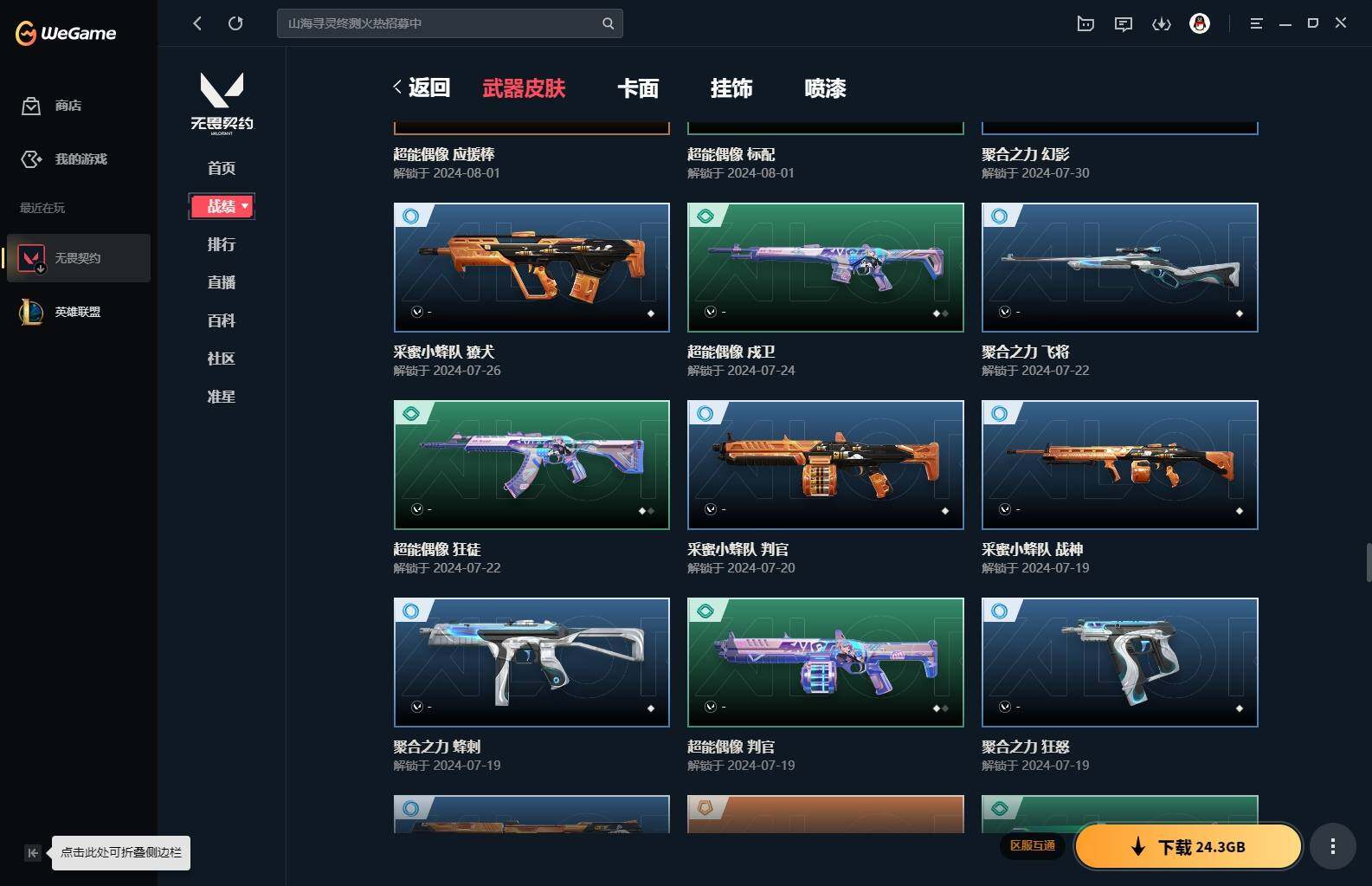The width and height of the screenshot is (1372, 886).
Task: Click the rarity badge on 采蜜小蜂队 獠犬 card
Action: [411, 216]
